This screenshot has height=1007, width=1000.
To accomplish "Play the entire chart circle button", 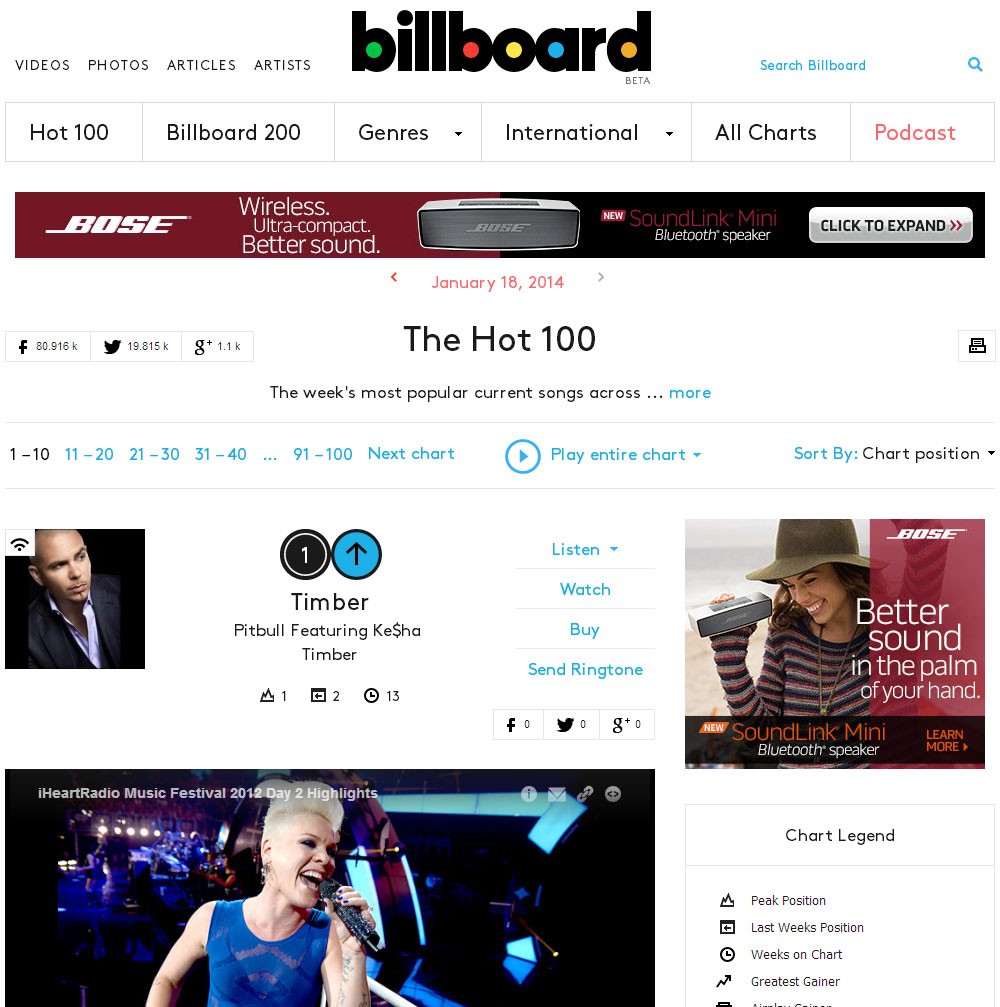I will click(x=523, y=456).
